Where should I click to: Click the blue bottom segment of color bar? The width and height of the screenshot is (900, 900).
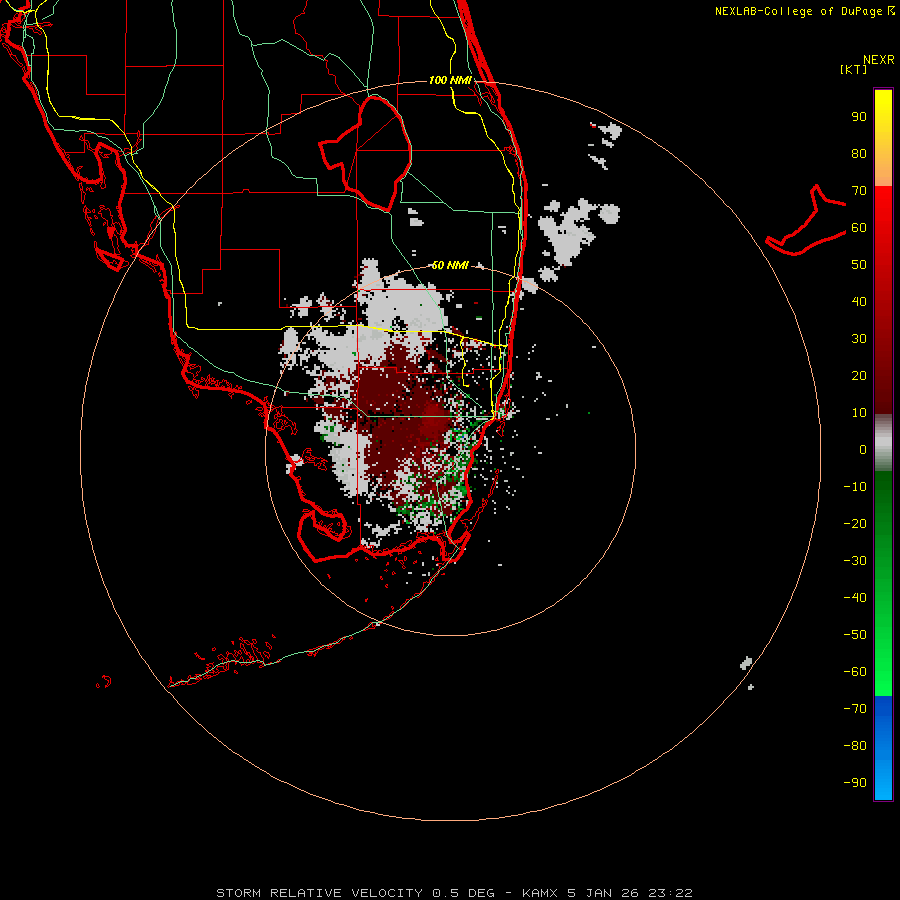pyautogui.click(x=883, y=748)
